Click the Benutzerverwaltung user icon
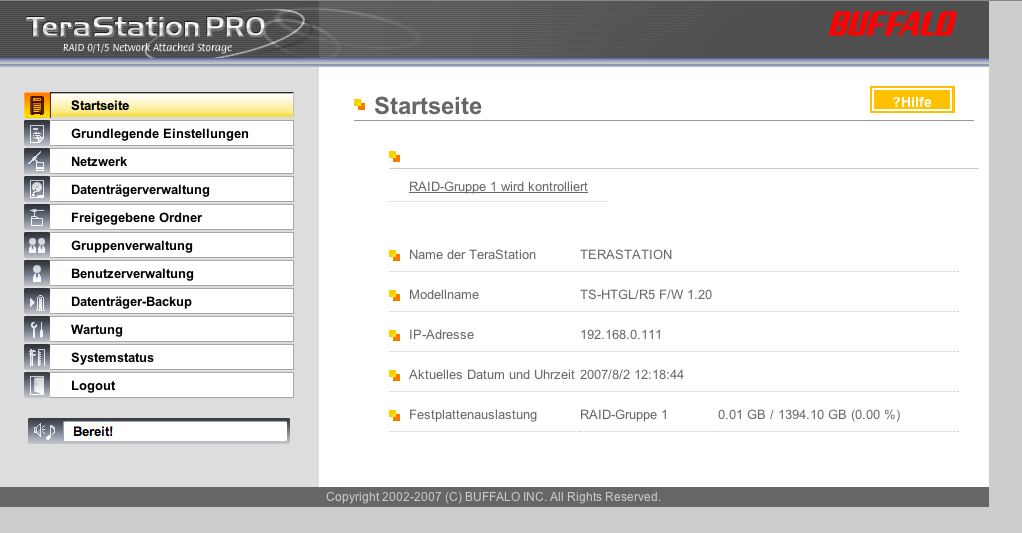 (x=37, y=273)
